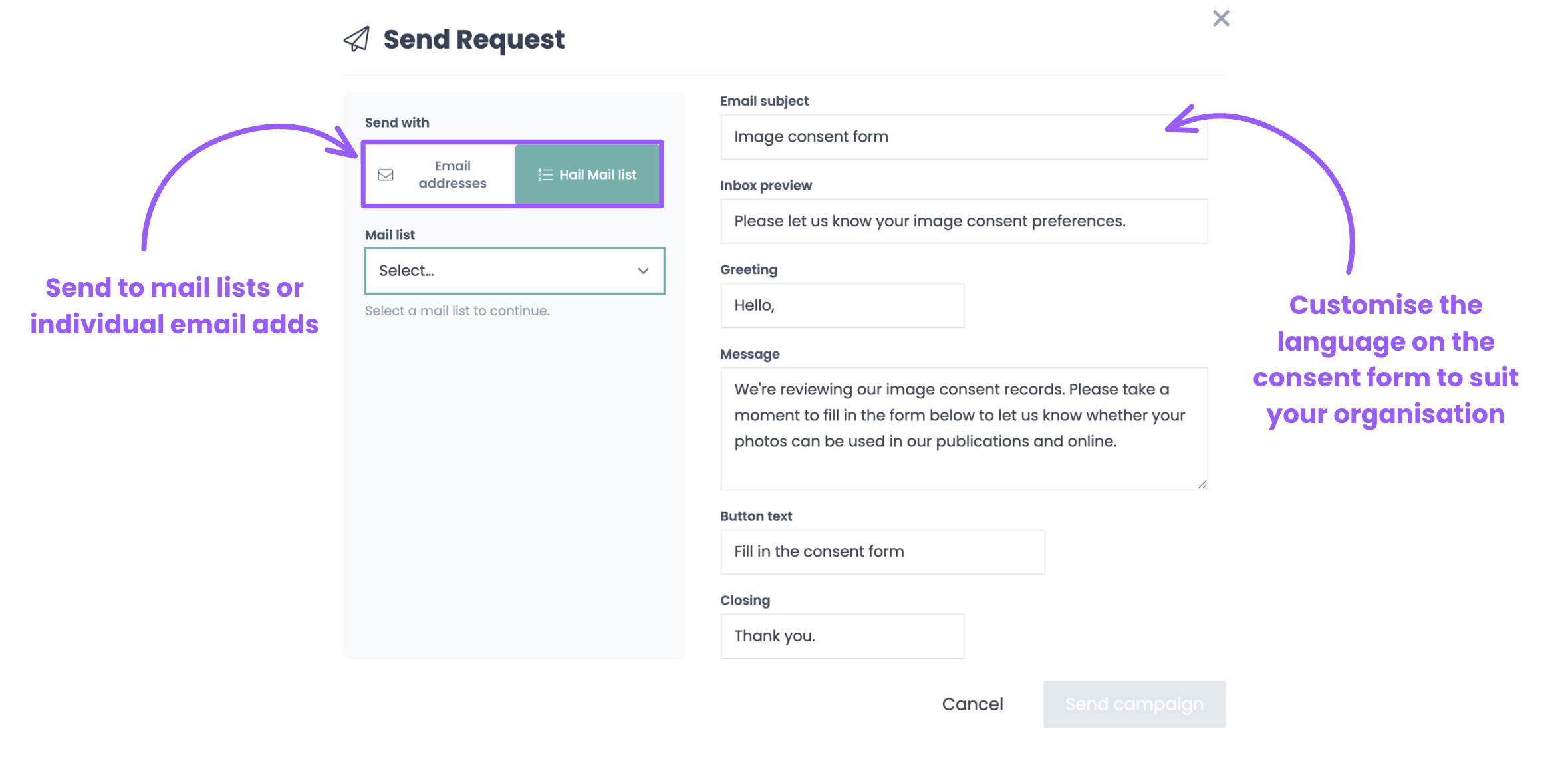Viewport: 1568px width, 765px height.
Task: Select the Hail Mail list option
Action: coord(587,174)
